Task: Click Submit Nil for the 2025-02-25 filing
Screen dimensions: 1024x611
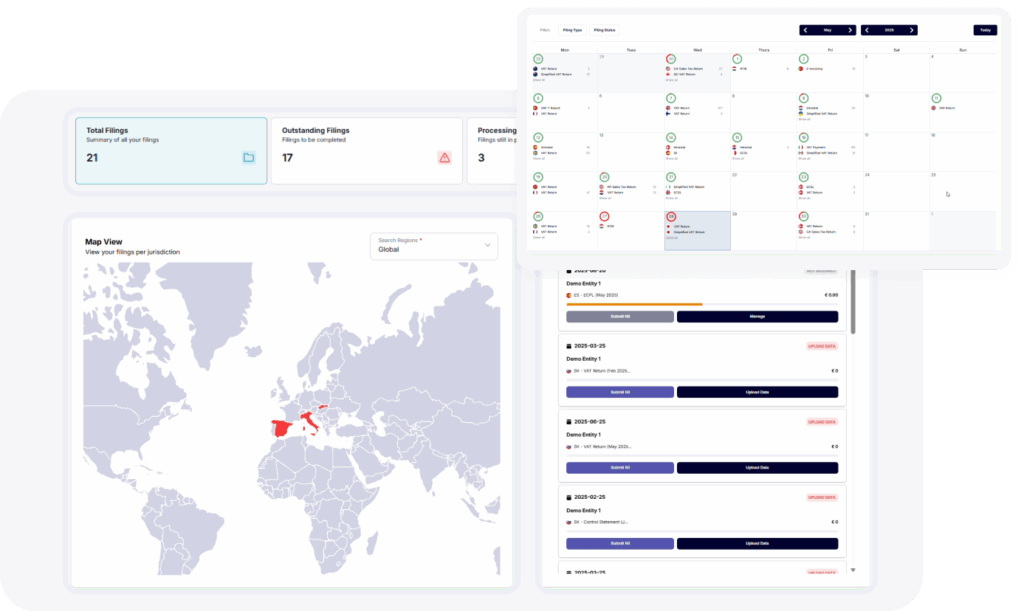Action: tap(620, 543)
